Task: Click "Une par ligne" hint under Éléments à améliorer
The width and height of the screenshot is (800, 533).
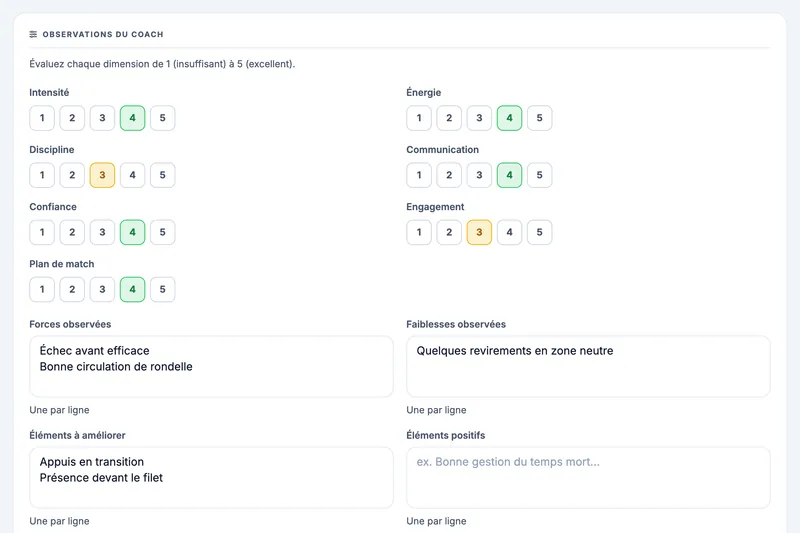Action: 59,521
